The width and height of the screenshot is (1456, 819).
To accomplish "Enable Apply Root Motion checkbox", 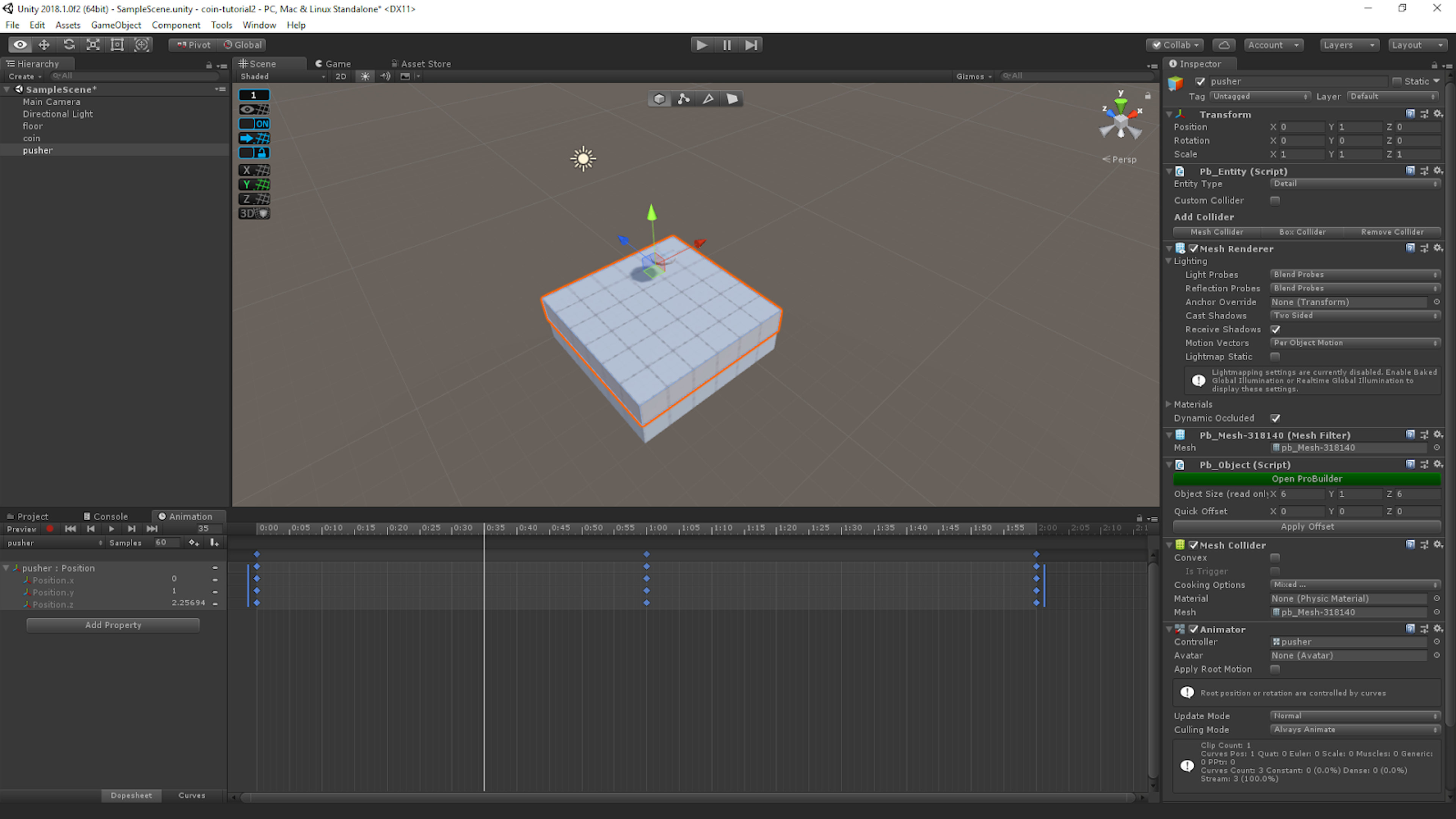I will point(1274,669).
